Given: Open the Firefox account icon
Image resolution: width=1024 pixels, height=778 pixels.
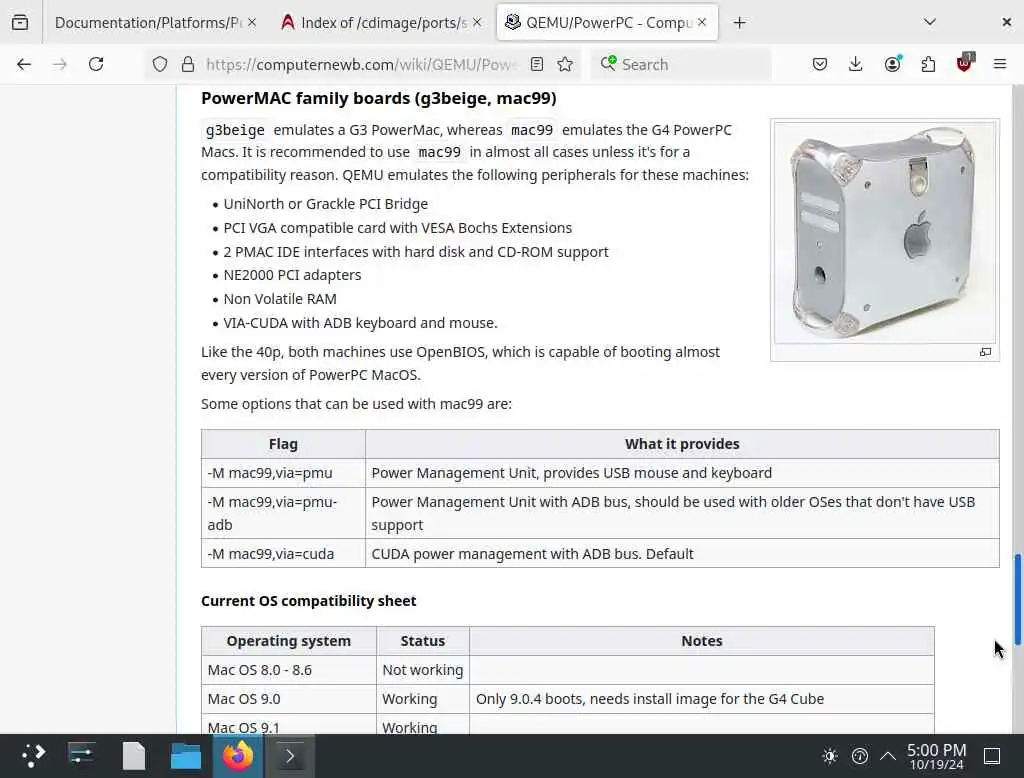Looking at the screenshot, I should click(892, 64).
